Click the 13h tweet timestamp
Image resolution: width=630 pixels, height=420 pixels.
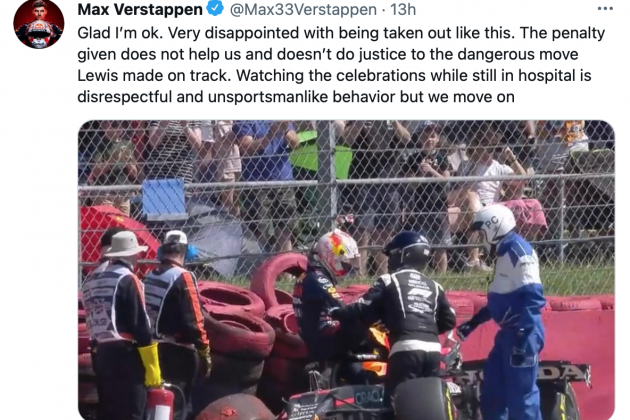click(403, 9)
